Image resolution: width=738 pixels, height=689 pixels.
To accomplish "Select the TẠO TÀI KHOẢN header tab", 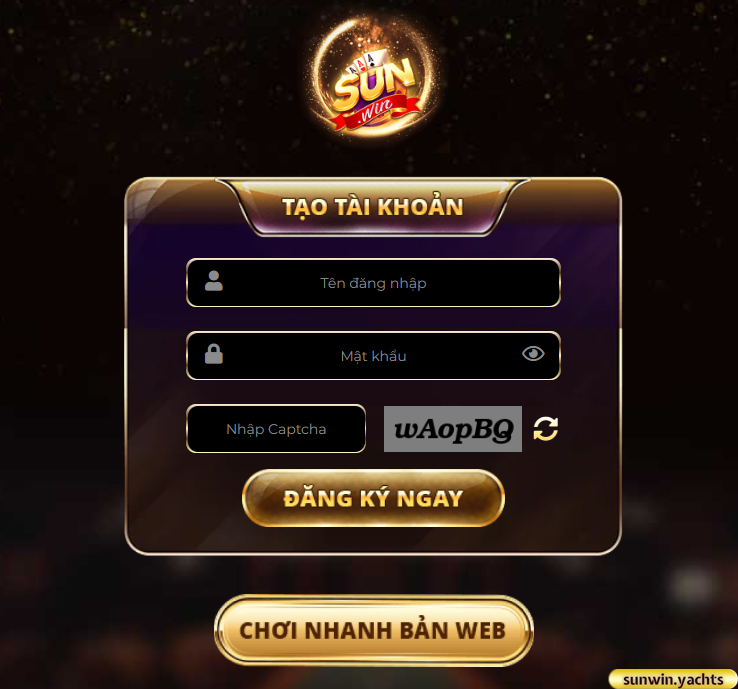I will click(373, 207).
